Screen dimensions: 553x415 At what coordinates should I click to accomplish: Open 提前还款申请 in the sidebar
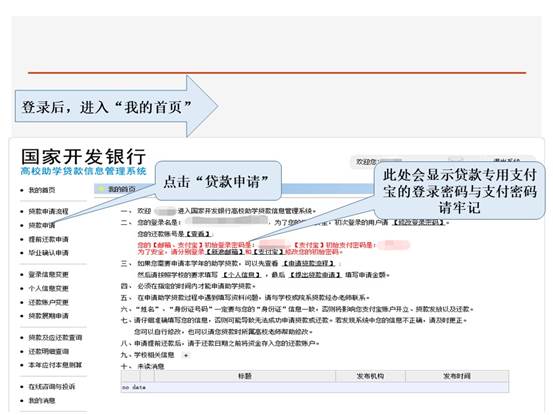pos(48,239)
